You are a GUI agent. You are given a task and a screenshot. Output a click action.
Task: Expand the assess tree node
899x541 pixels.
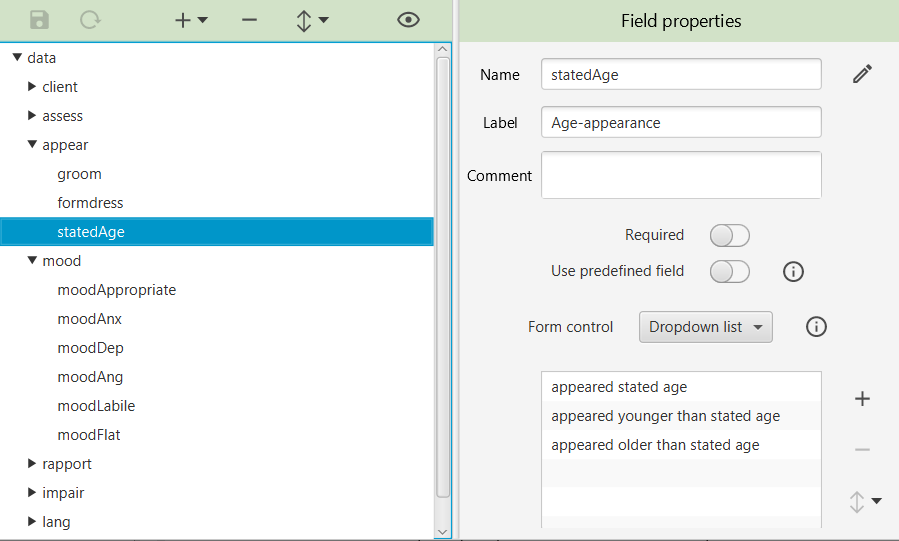[32, 115]
